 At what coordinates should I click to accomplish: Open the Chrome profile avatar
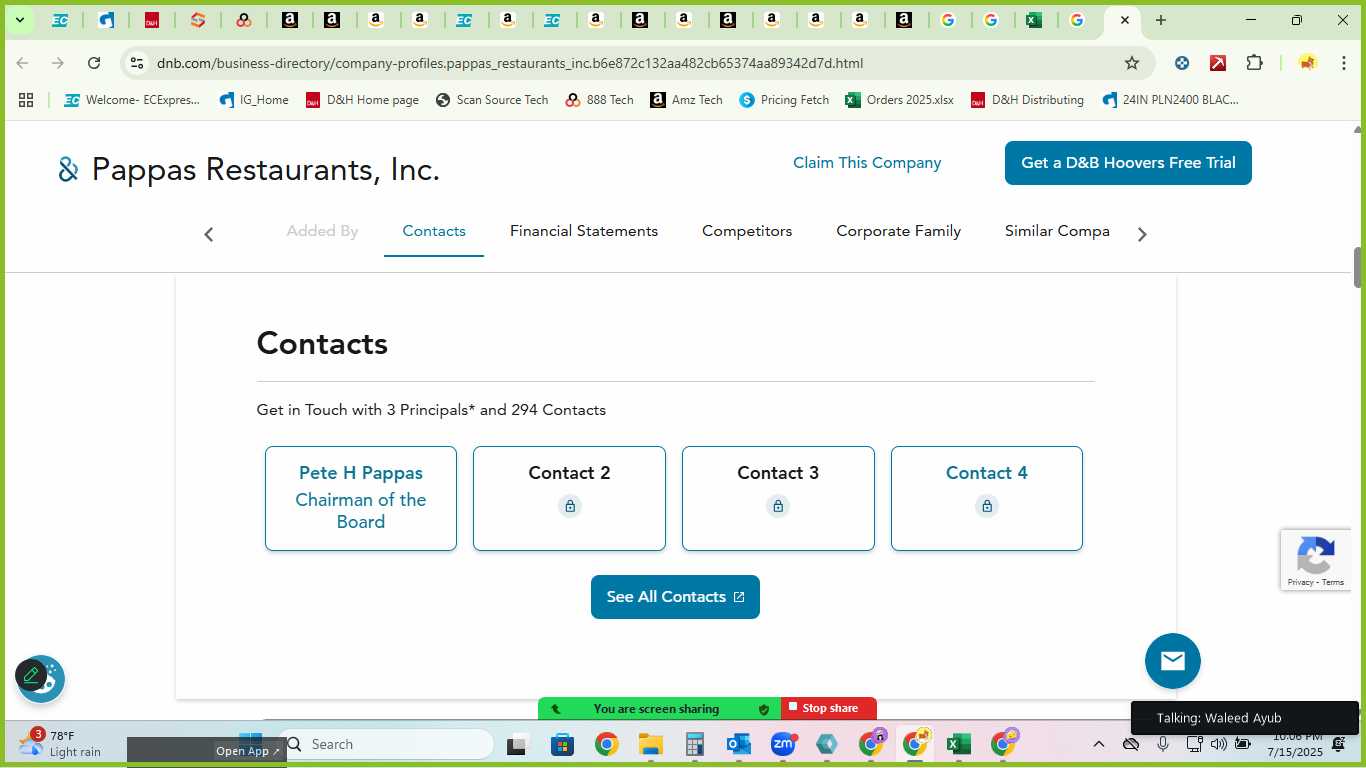[1307, 63]
